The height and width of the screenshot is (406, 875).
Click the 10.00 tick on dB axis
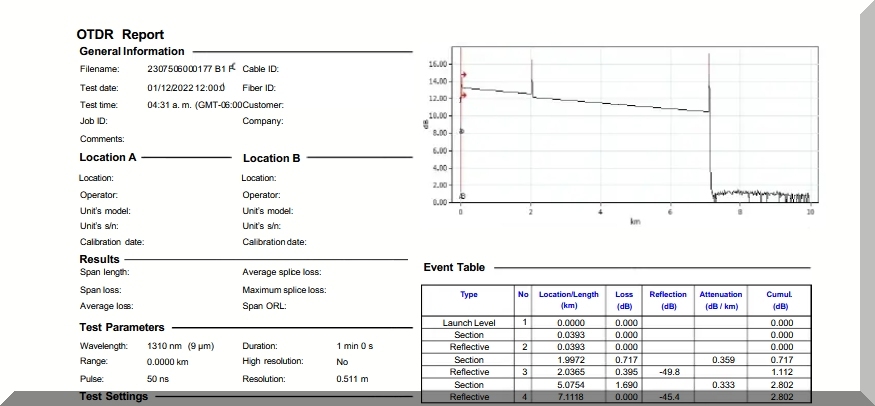click(x=440, y=116)
